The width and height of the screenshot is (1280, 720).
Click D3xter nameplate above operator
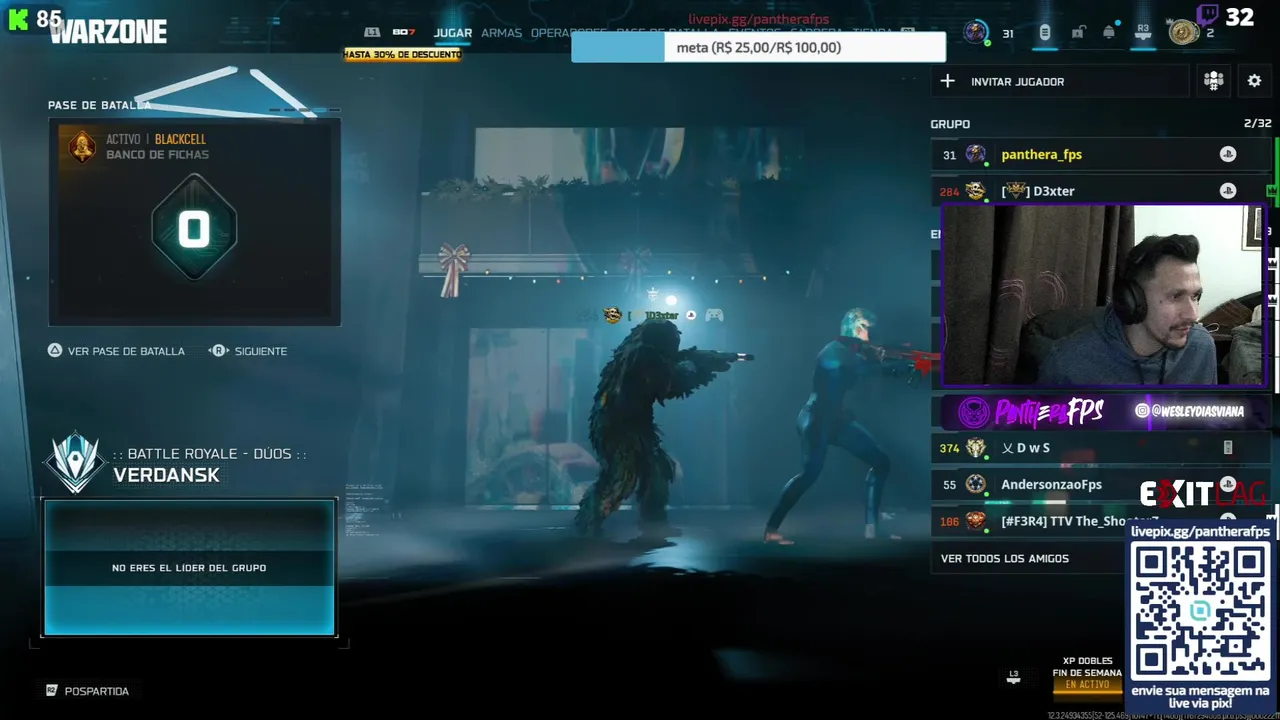tap(661, 315)
